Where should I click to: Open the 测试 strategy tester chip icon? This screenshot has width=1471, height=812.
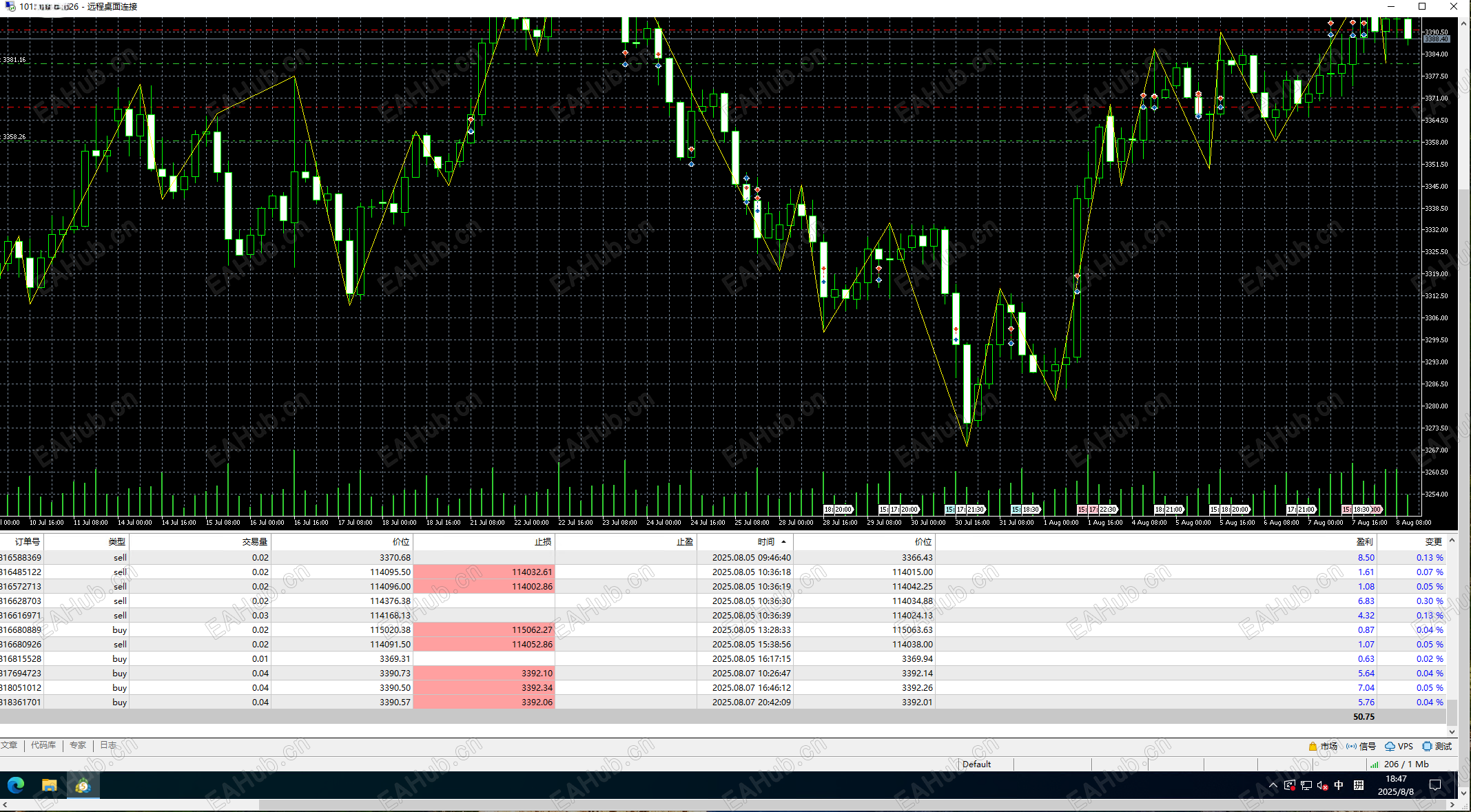click(x=1427, y=747)
